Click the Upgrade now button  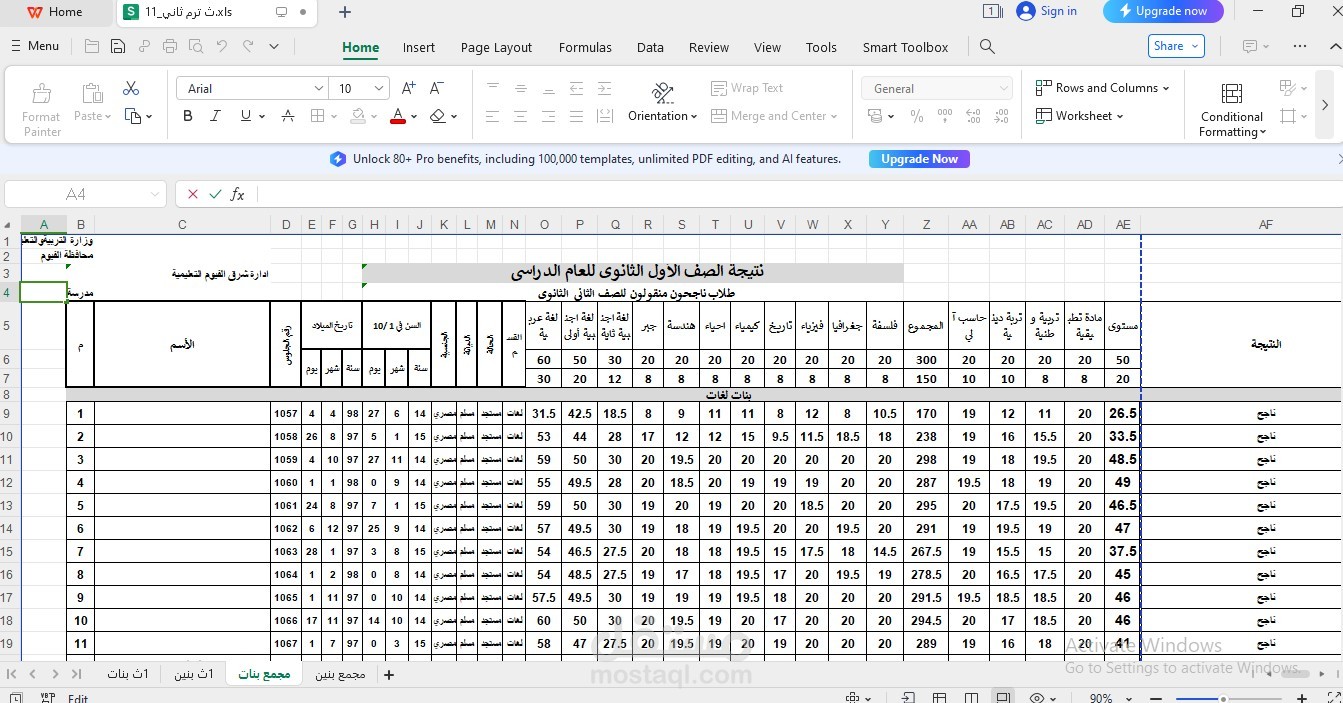click(x=1161, y=11)
